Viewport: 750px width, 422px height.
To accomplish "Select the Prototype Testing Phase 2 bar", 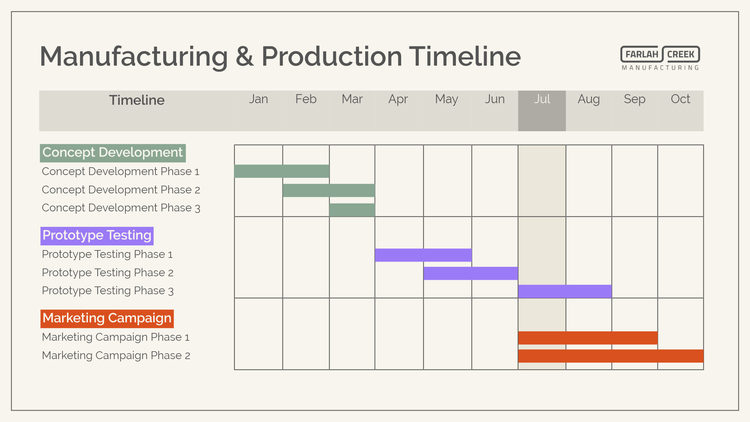I will [470, 273].
